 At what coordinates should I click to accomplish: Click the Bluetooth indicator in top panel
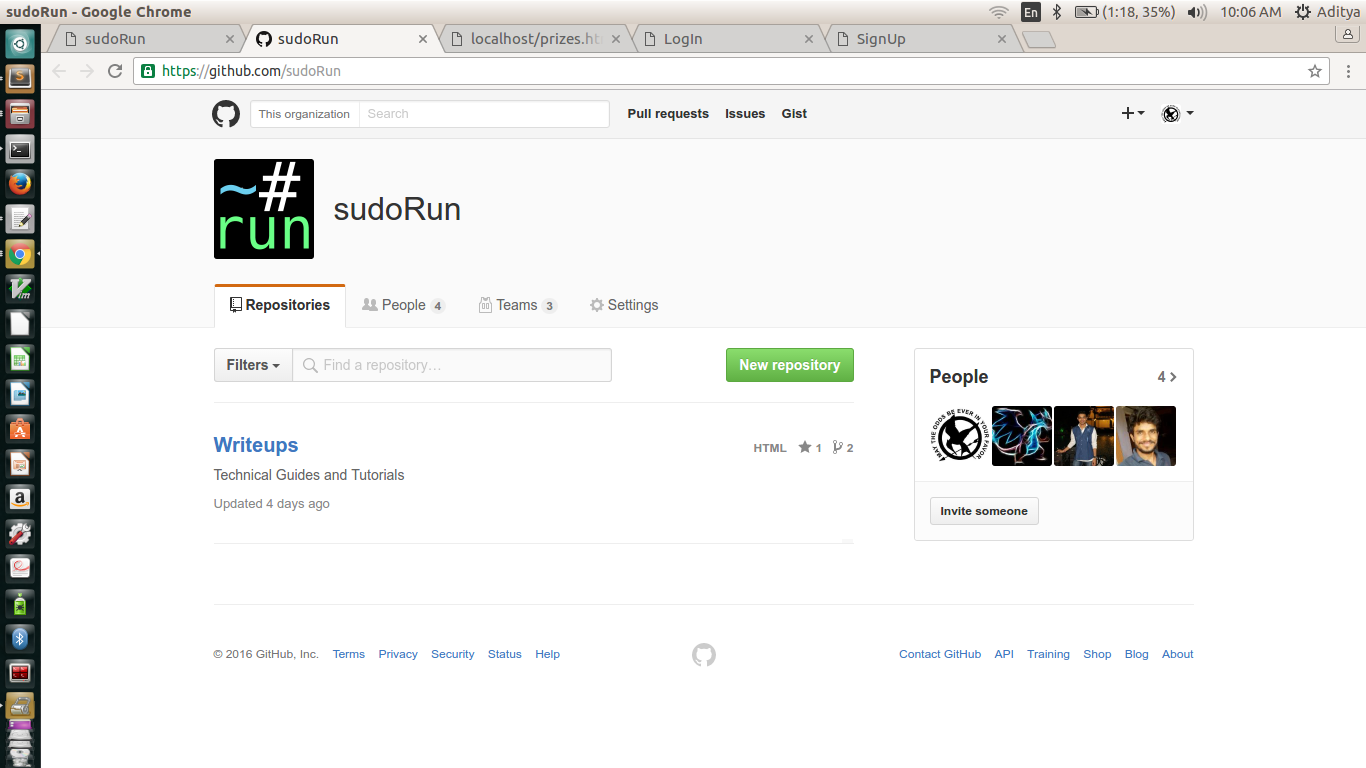pyautogui.click(x=1057, y=12)
